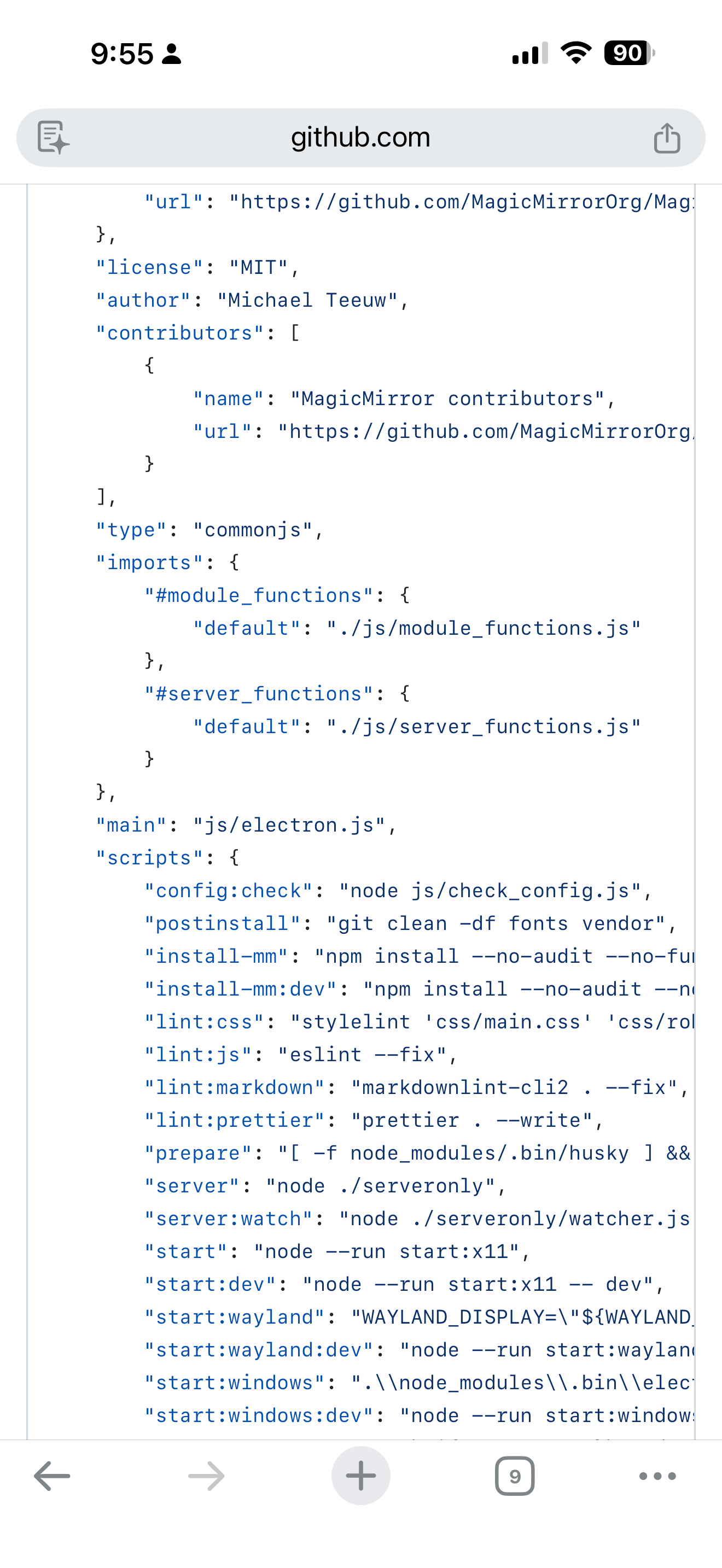Tap the 9:55 clock in status bar

coord(122,54)
